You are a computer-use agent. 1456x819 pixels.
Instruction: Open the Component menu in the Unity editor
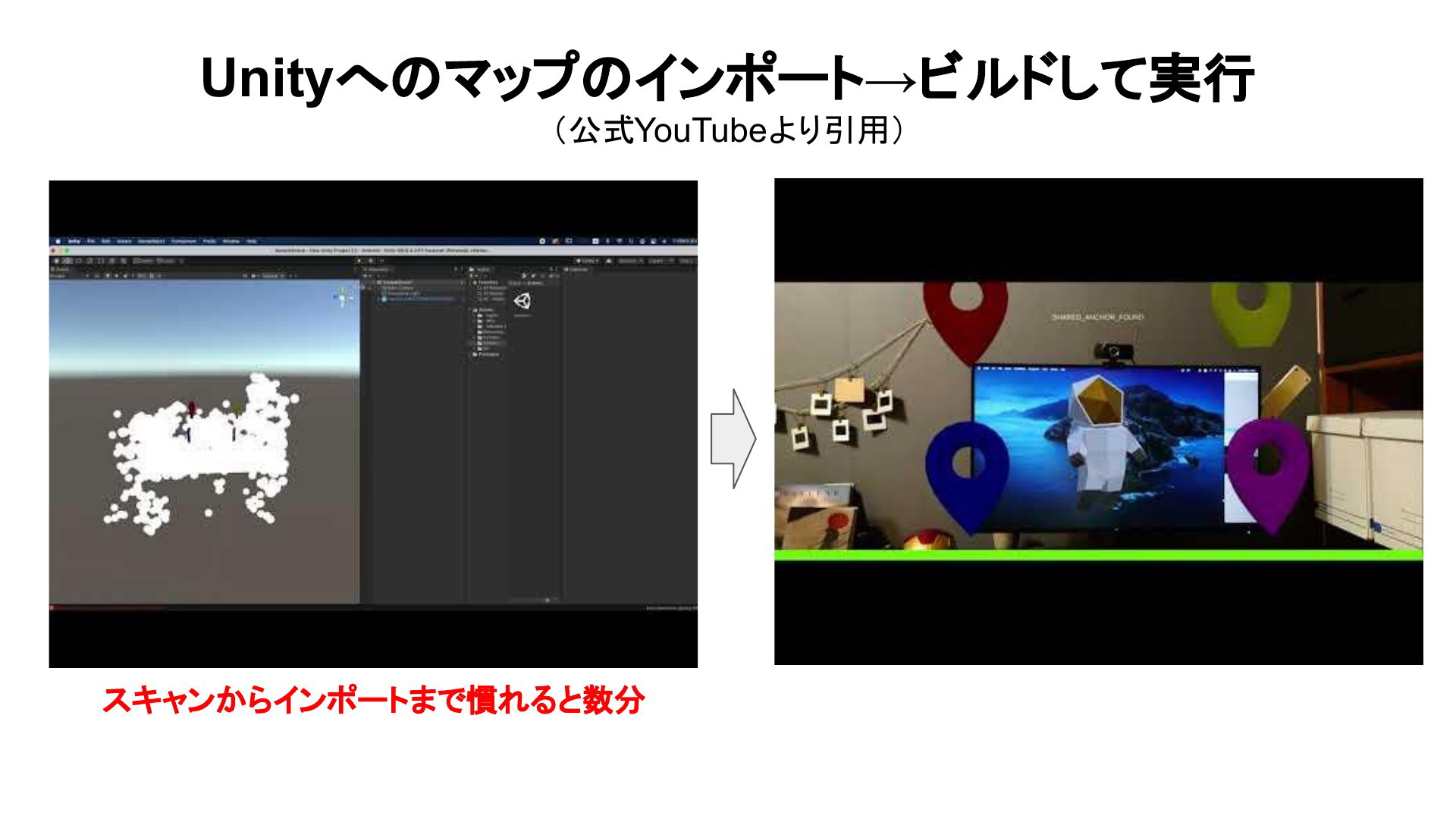click(184, 241)
